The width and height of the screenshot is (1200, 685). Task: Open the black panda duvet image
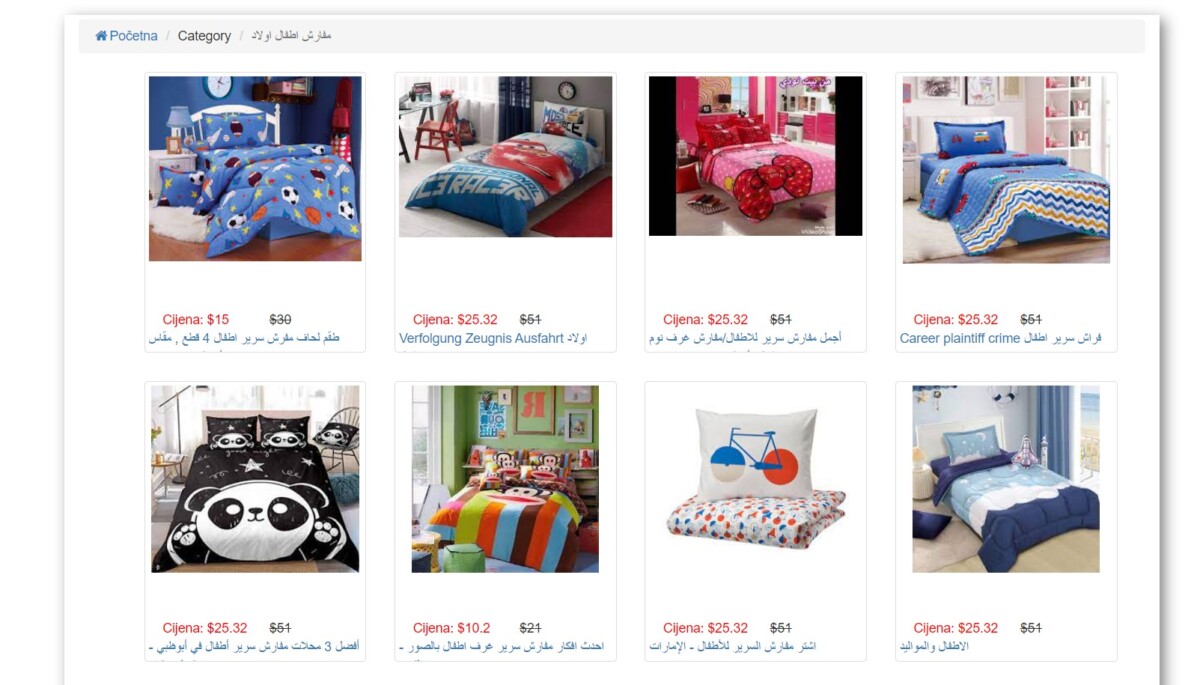point(255,479)
